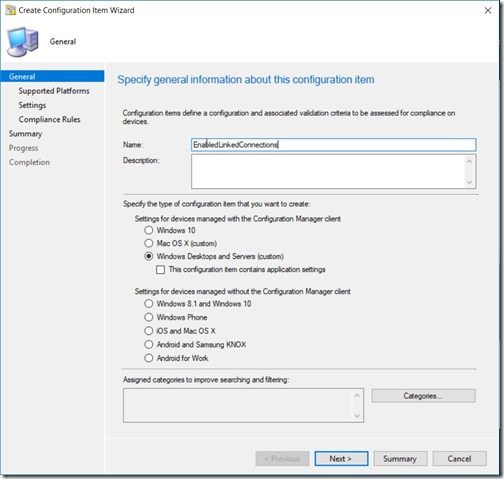Click the Completion step in sidebar
Viewport: 504px width, 479px height.
(29, 162)
